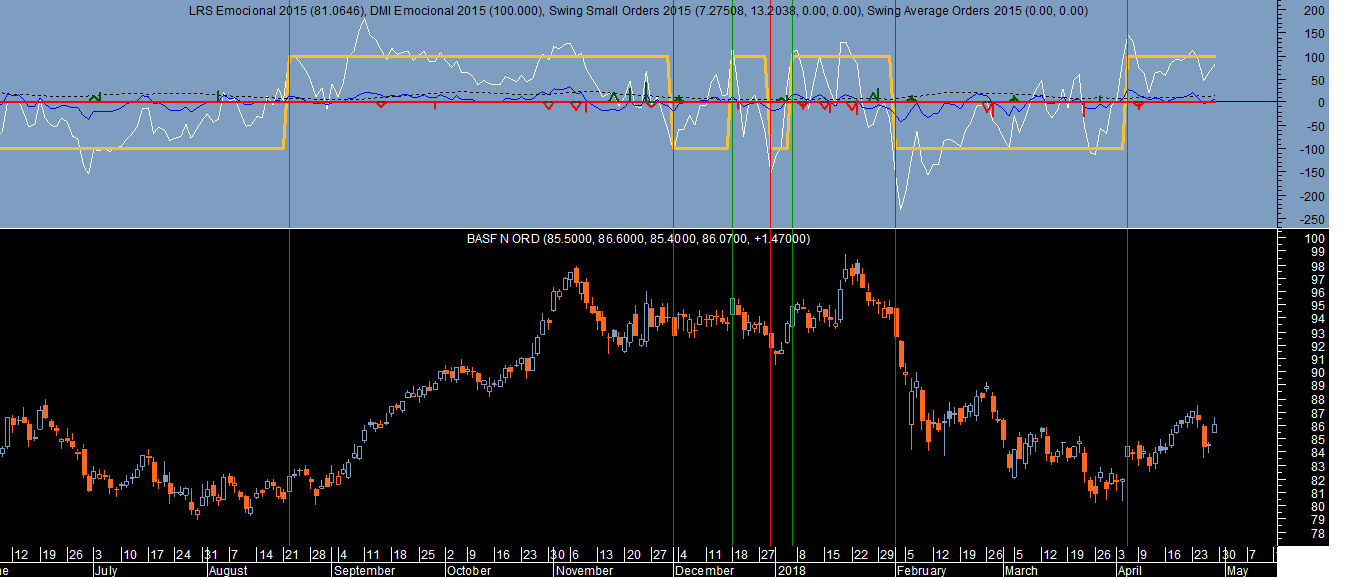This screenshot has width=1352, height=577.
Task: Select the October month label
Action: (x=468, y=570)
